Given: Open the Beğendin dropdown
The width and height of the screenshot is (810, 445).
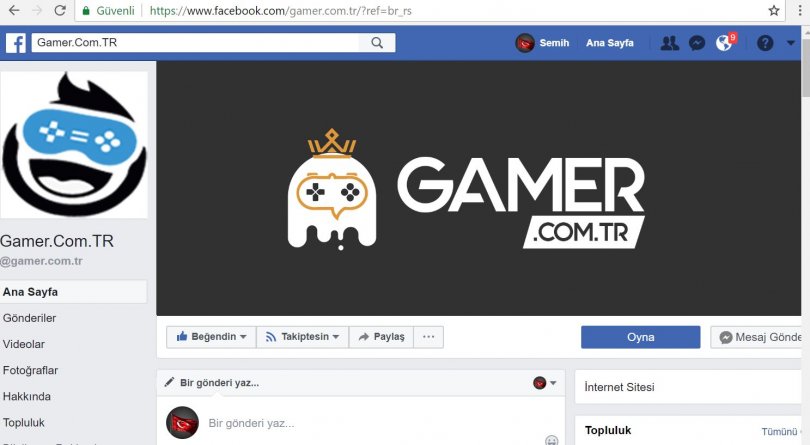Looking at the screenshot, I should [211, 337].
